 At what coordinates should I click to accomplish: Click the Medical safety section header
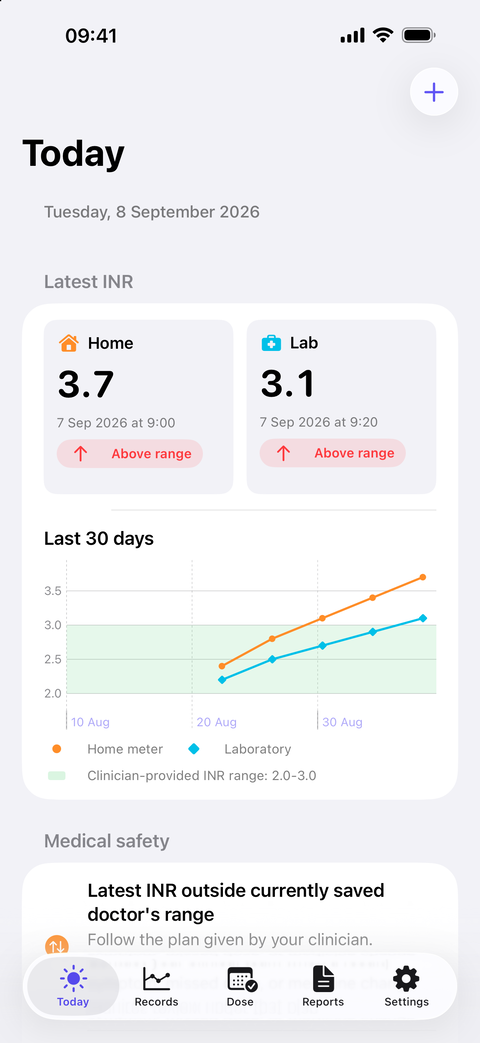106,841
